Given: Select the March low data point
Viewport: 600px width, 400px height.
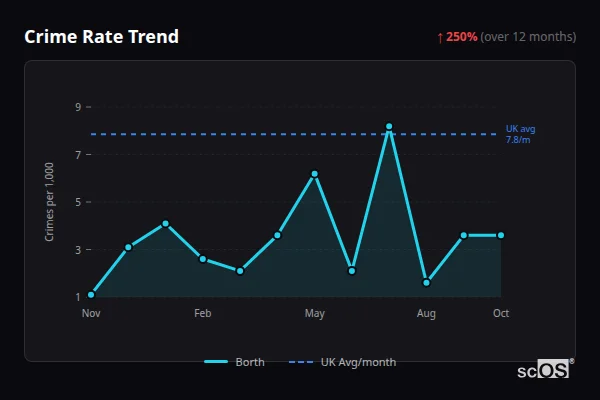Looking at the screenshot, I should coord(240,271).
